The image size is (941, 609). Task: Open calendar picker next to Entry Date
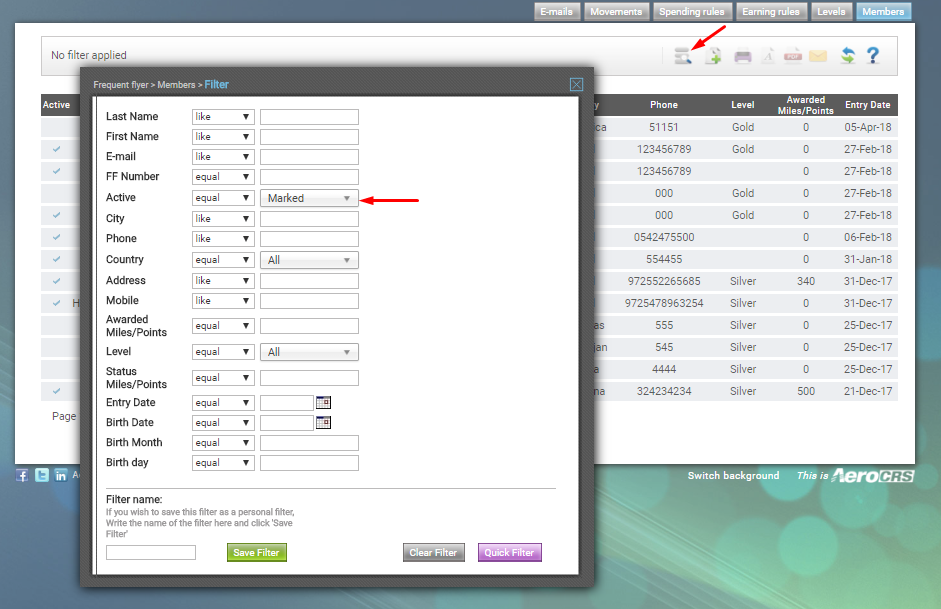pos(323,402)
